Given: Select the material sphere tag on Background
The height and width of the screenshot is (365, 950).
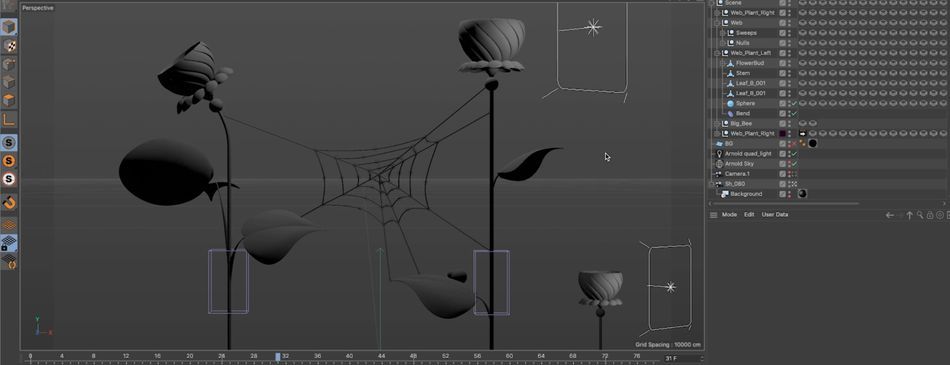Looking at the screenshot, I should 802,194.
